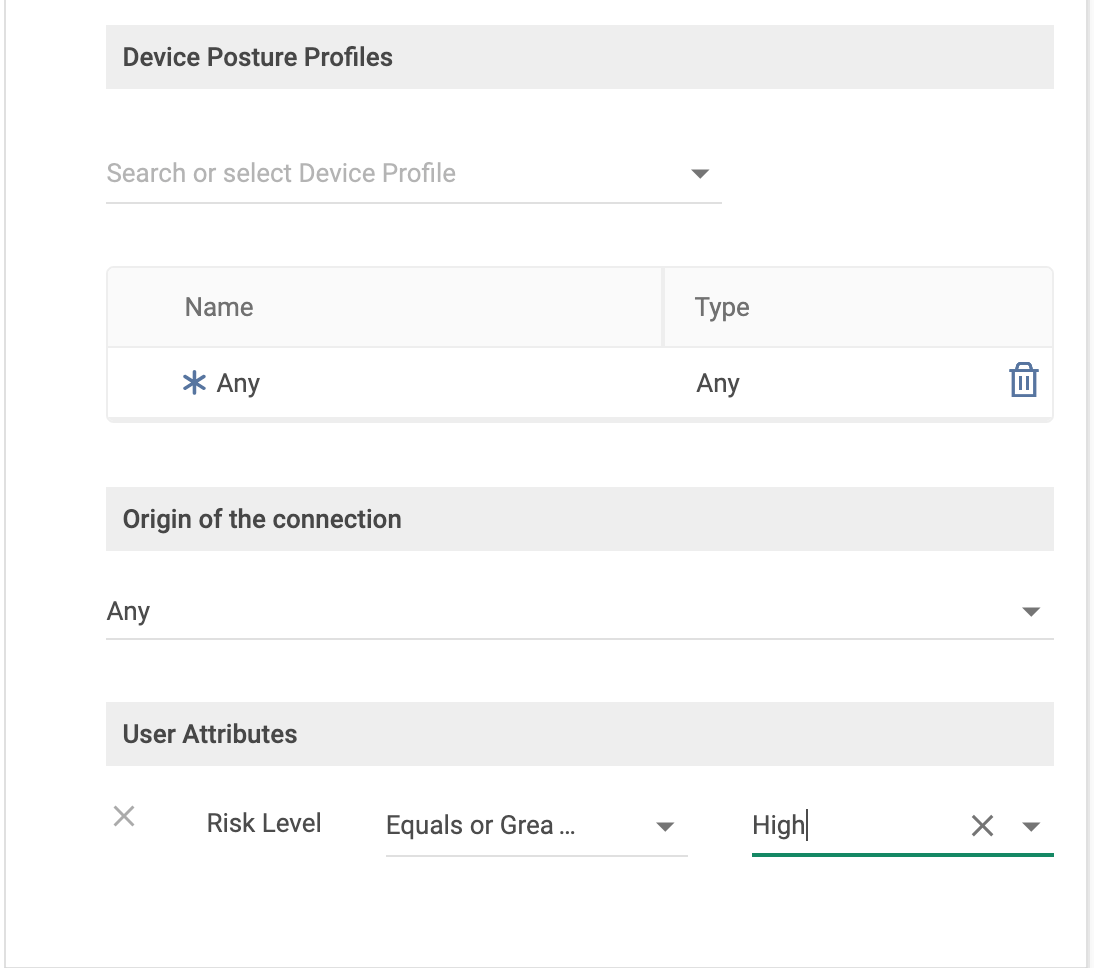Click the Risk Level attribute label

(264, 824)
